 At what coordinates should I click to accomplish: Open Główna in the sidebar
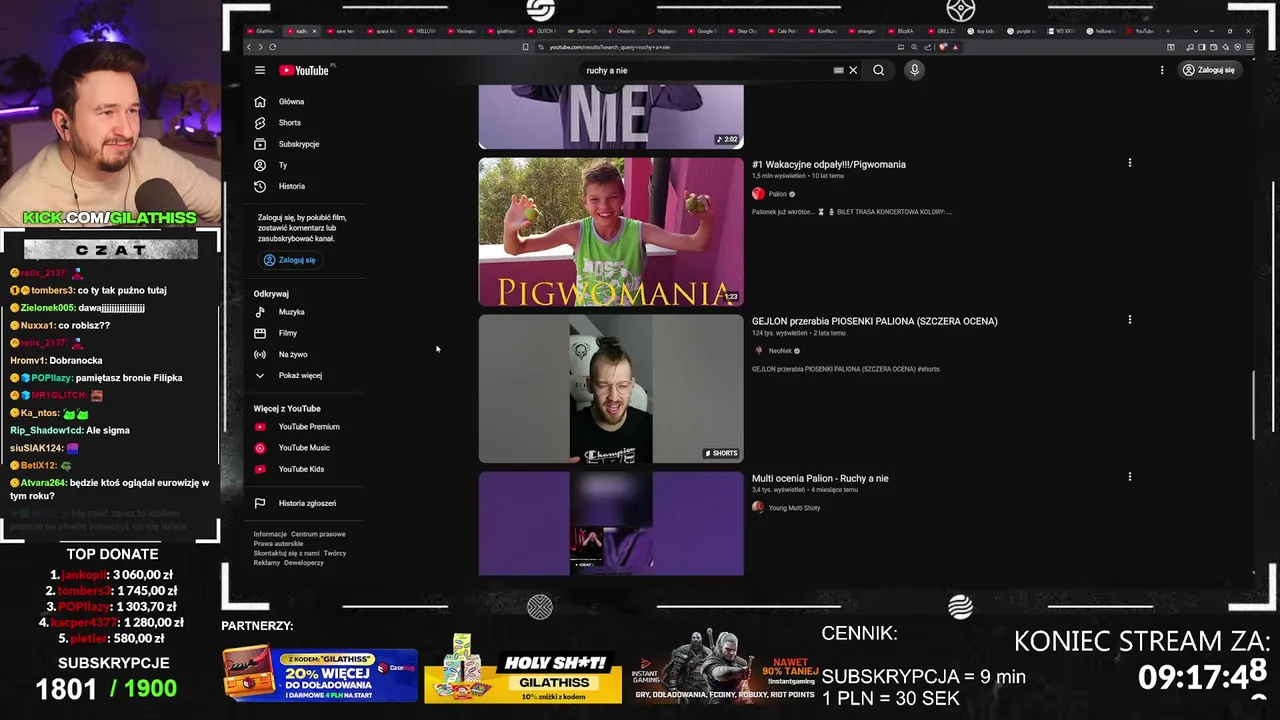pyautogui.click(x=291, y=101)
